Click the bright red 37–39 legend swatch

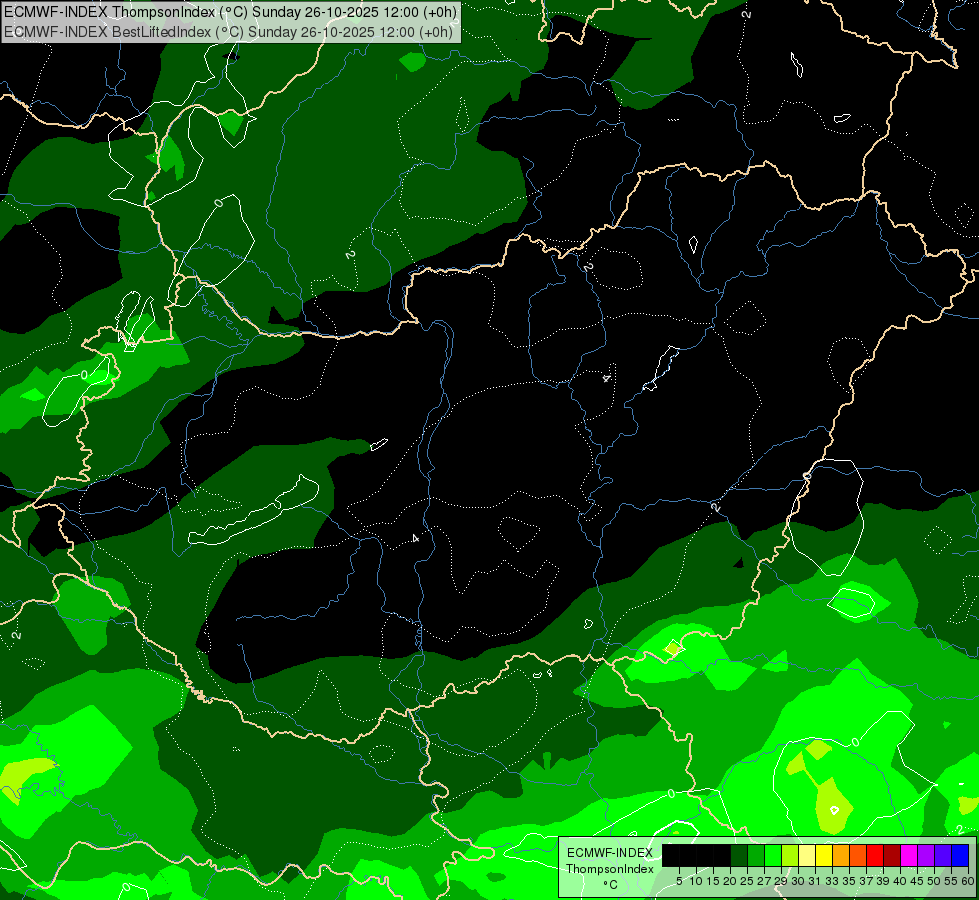875,855
